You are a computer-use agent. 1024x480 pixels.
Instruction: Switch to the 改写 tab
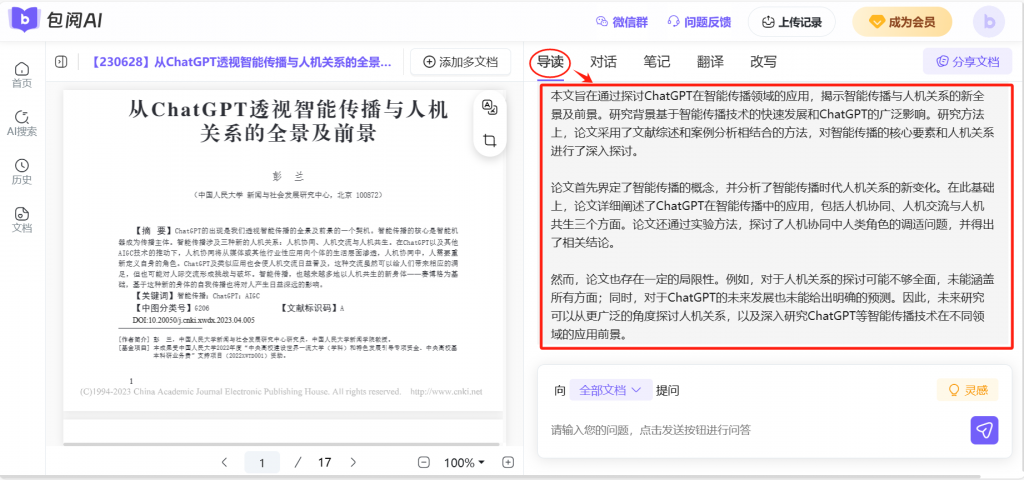763,62
